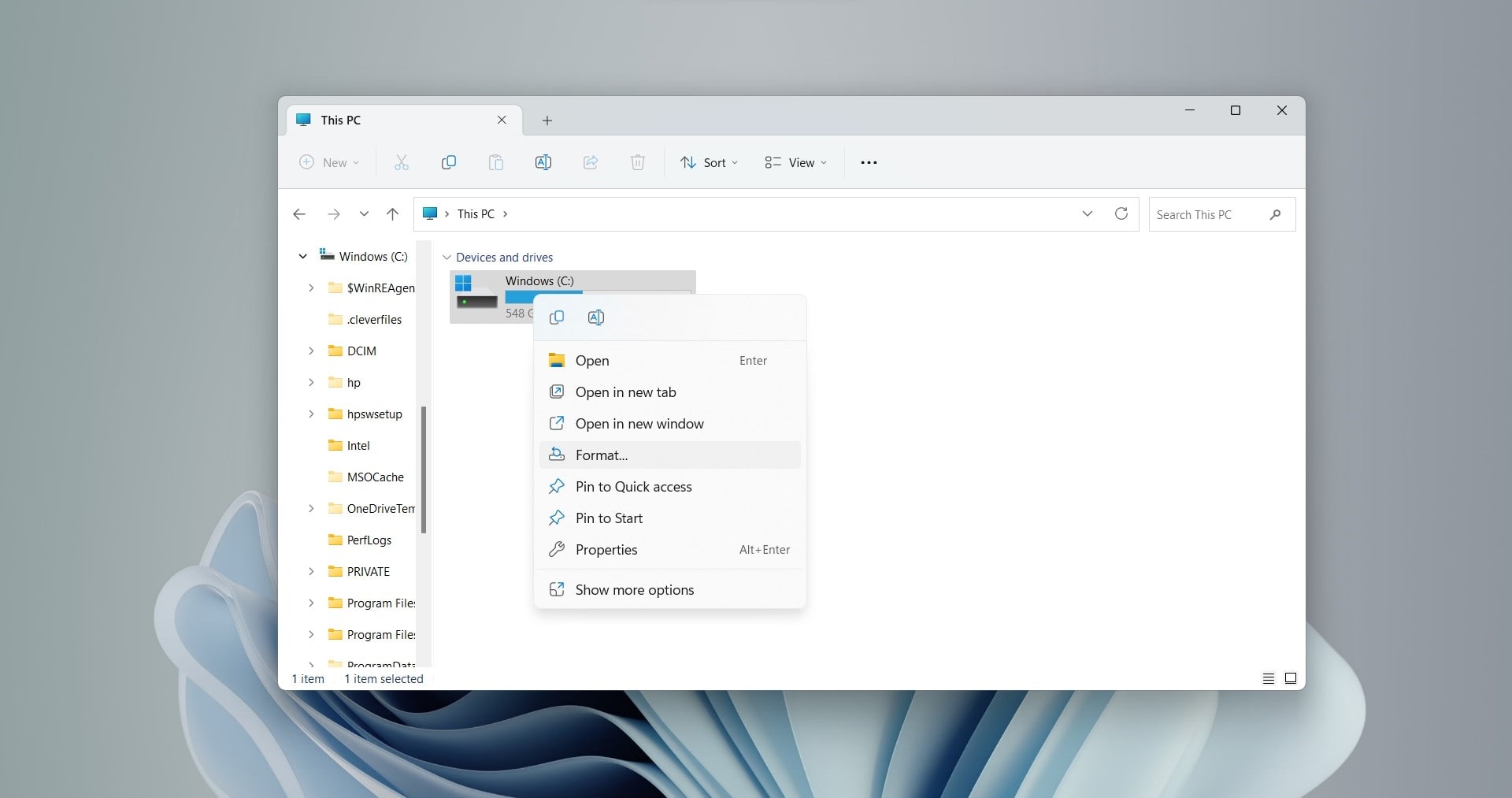Click the Search This PC field
The width and height of the screenshot is (1512, 798).
tap(1209, 214)
